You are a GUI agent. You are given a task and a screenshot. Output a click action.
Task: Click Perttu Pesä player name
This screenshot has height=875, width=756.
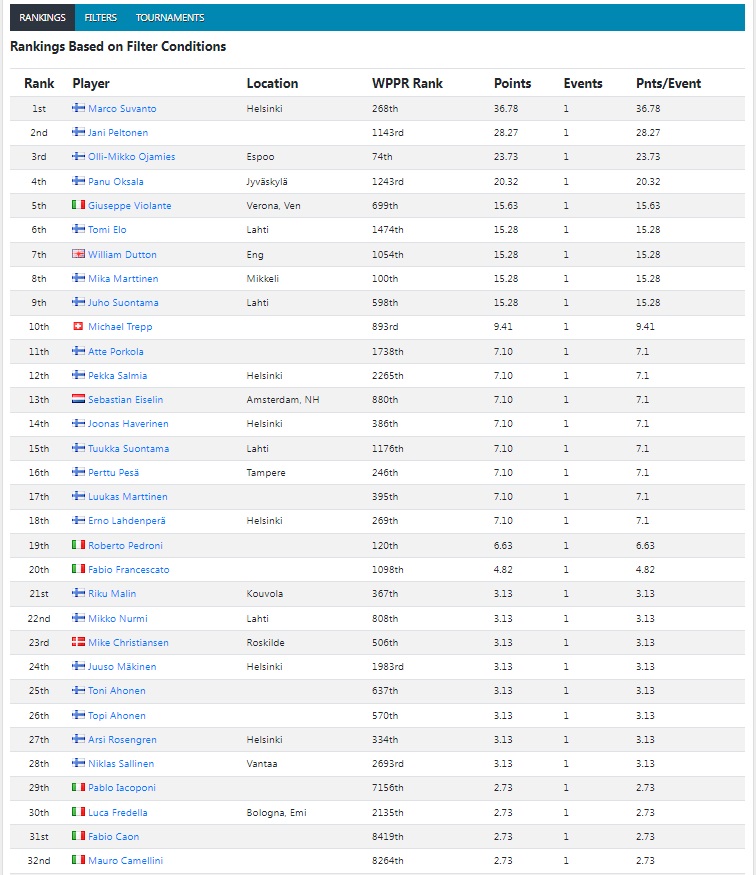point(114,472)
